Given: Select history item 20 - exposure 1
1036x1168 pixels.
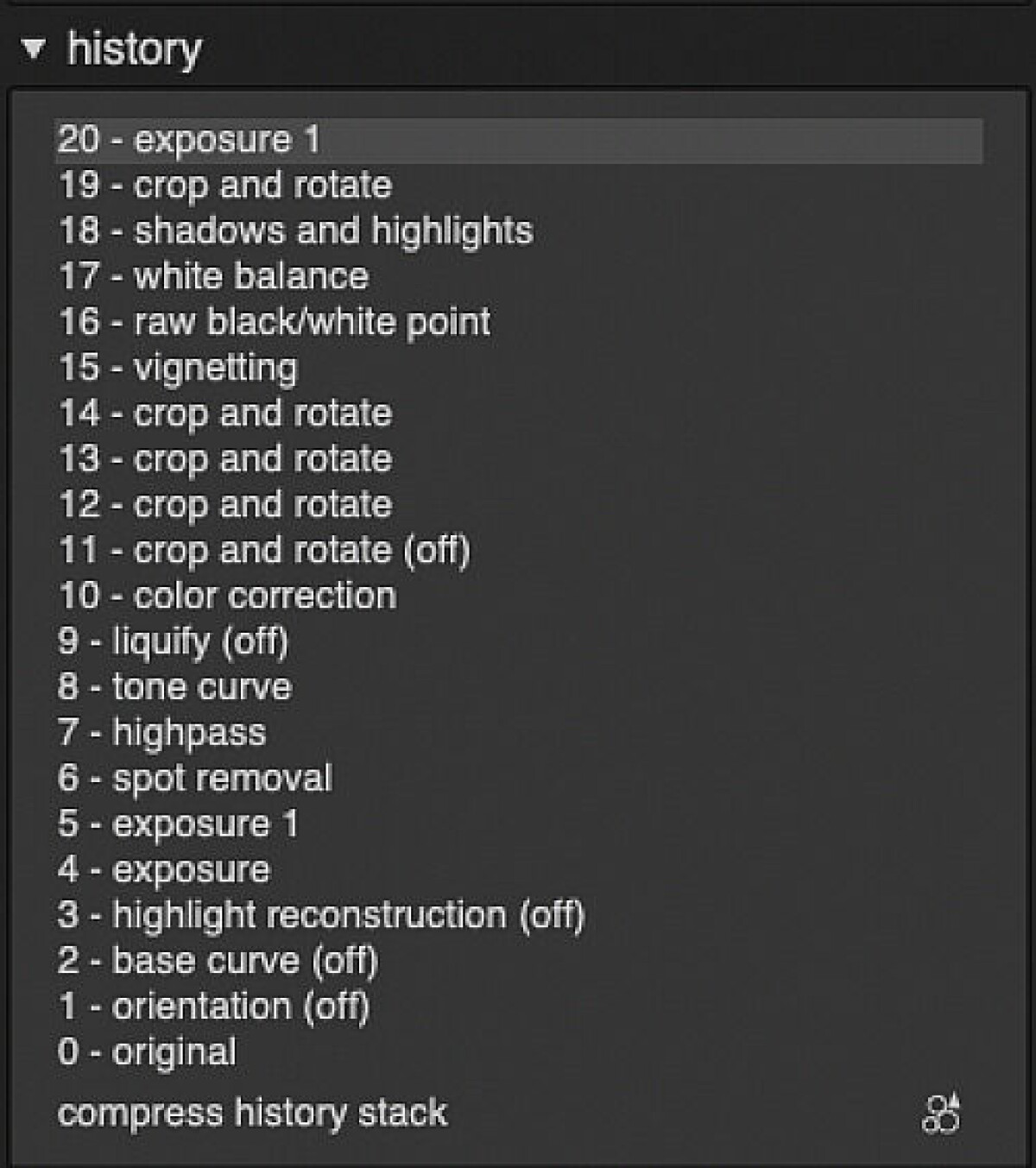Looking at the screenshot, I should pos(519,140).
